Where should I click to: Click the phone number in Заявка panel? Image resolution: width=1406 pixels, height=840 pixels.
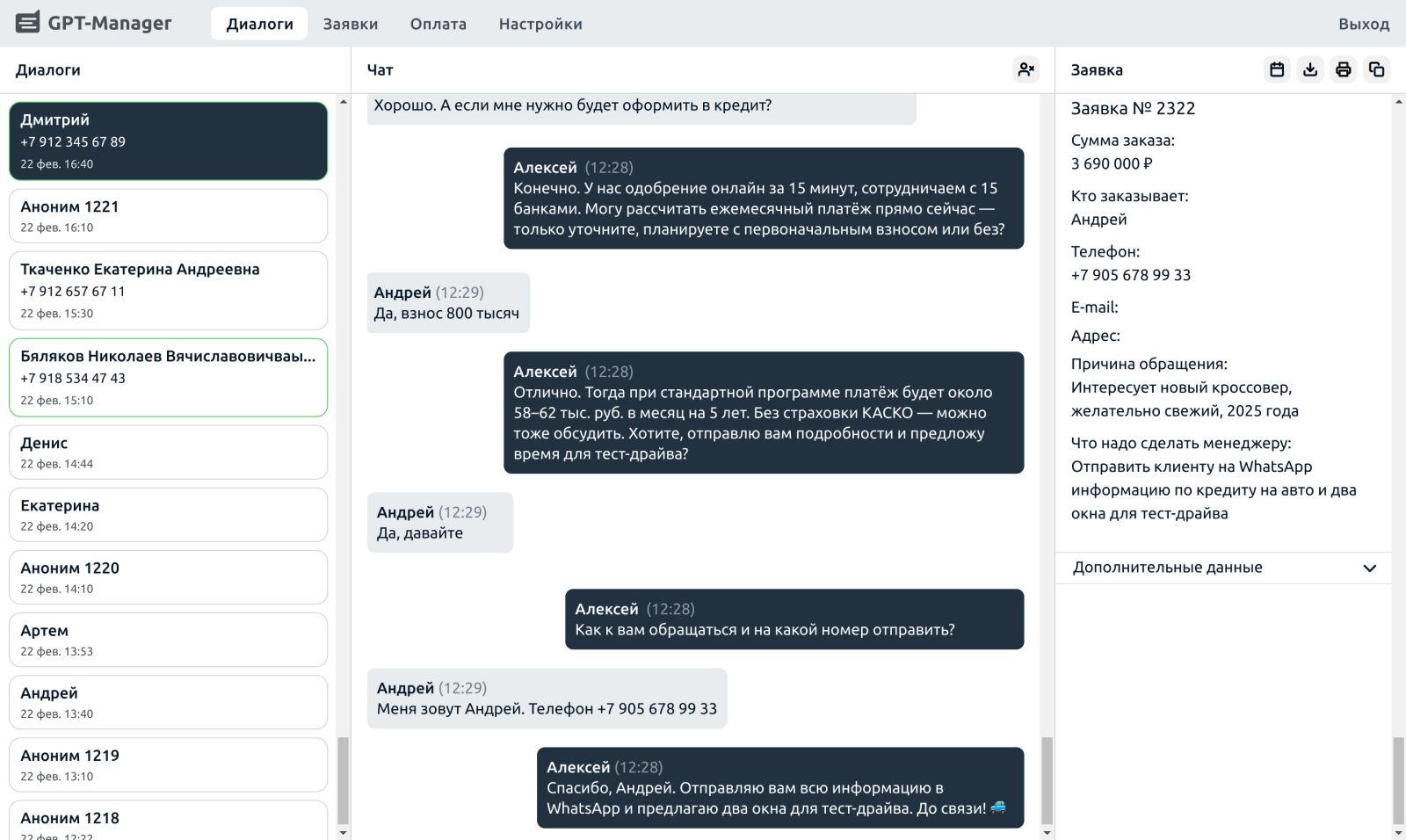pos(1130,275)
